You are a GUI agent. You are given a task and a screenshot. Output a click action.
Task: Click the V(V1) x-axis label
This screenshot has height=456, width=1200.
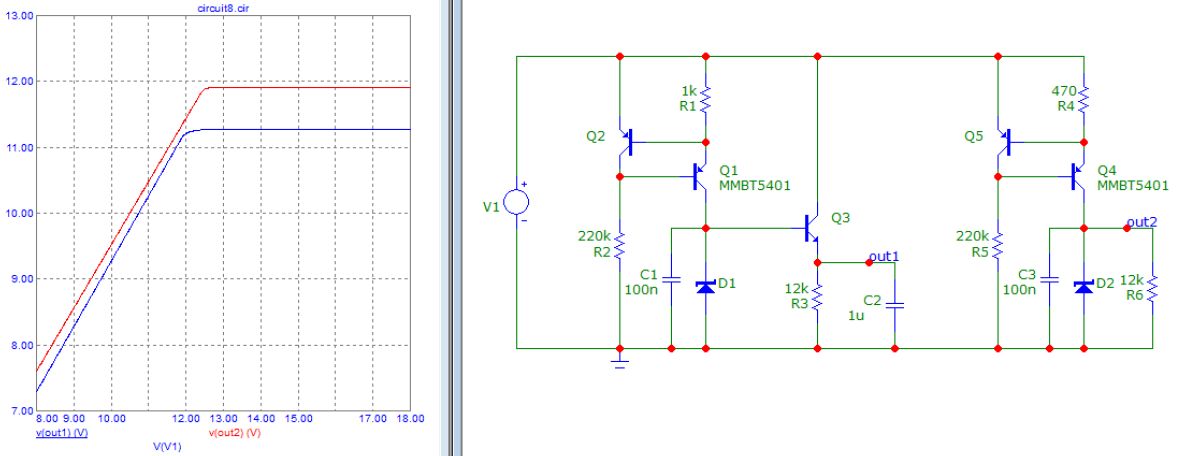pyautogui.click(x=167, y=446)
